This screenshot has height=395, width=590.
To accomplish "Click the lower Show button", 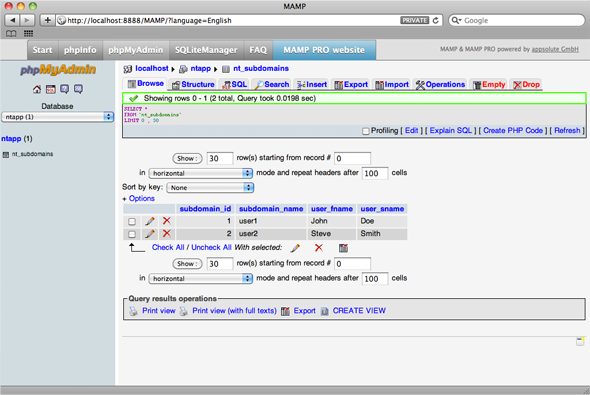I will click(187, 264).
